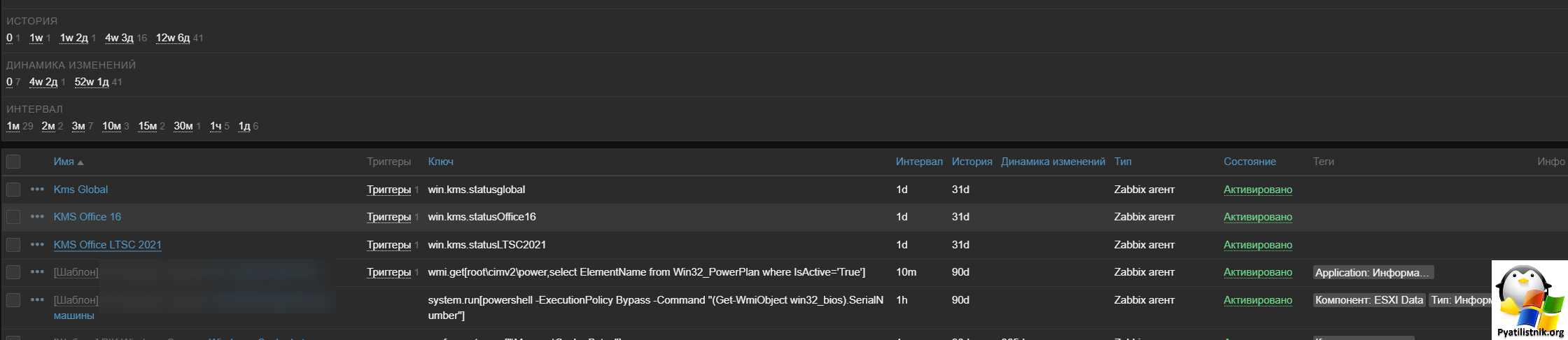1568x340 pixels.
Task: Open the three-dots menu for Kms Global
Action: 37,190
